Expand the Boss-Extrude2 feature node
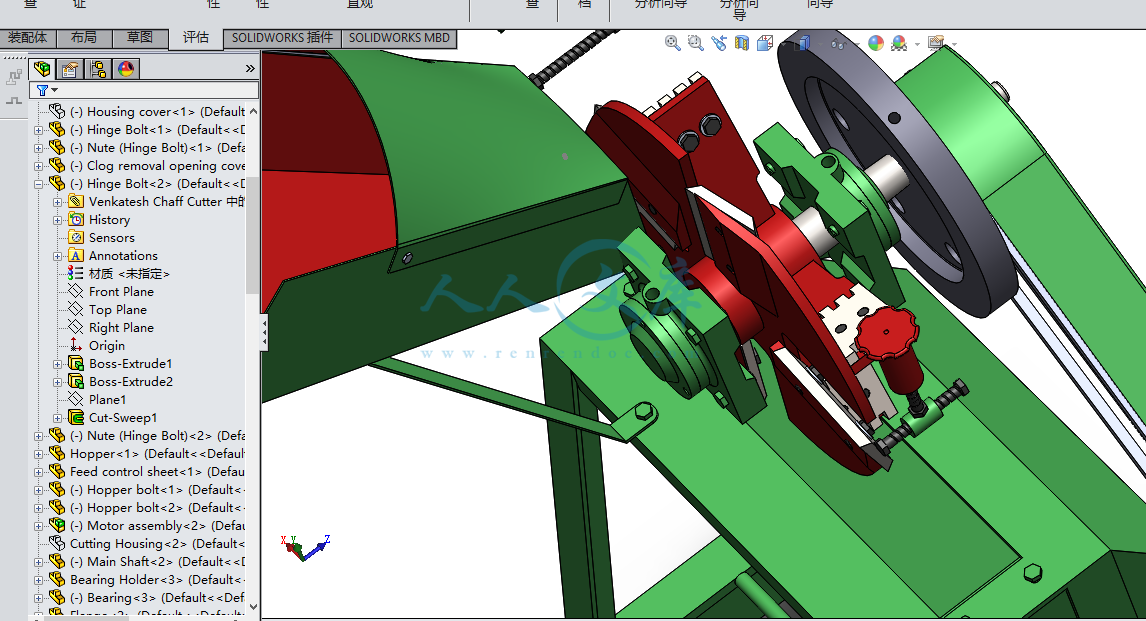This screenshot has height=621, width=1146. [x=58, y=382]
